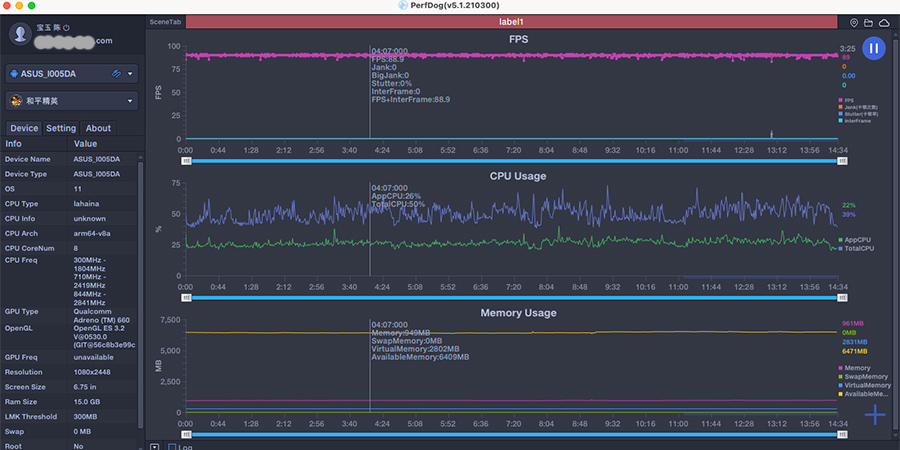Switch to the About tab

point(98,128)
